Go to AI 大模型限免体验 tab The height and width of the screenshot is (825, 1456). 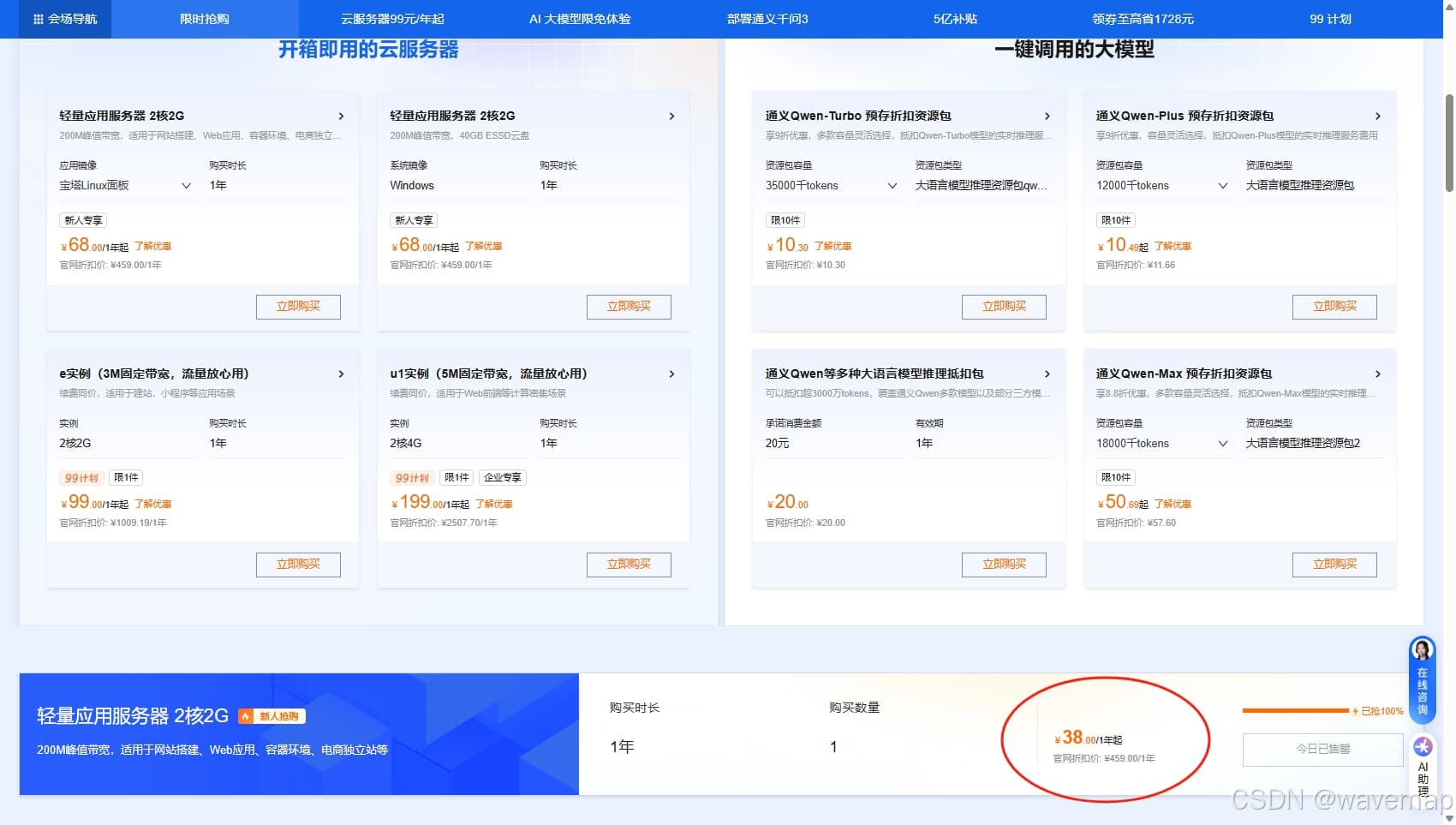580,19
